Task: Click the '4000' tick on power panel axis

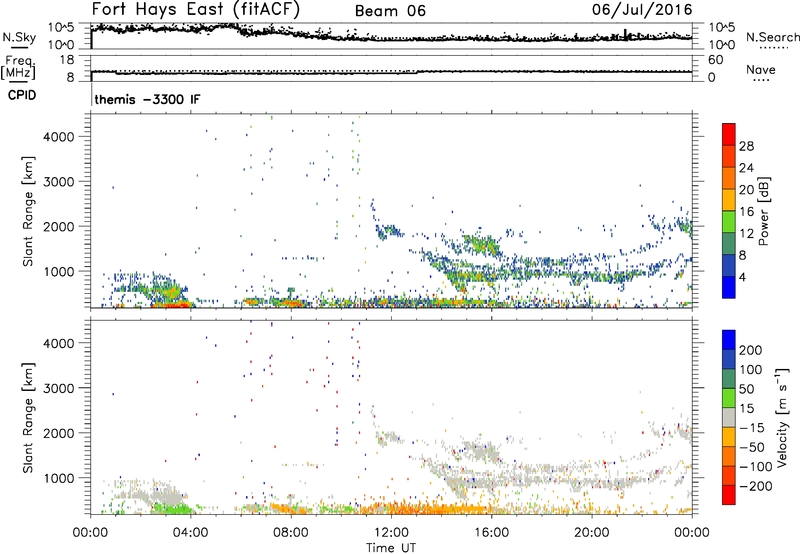Action: 59,137
